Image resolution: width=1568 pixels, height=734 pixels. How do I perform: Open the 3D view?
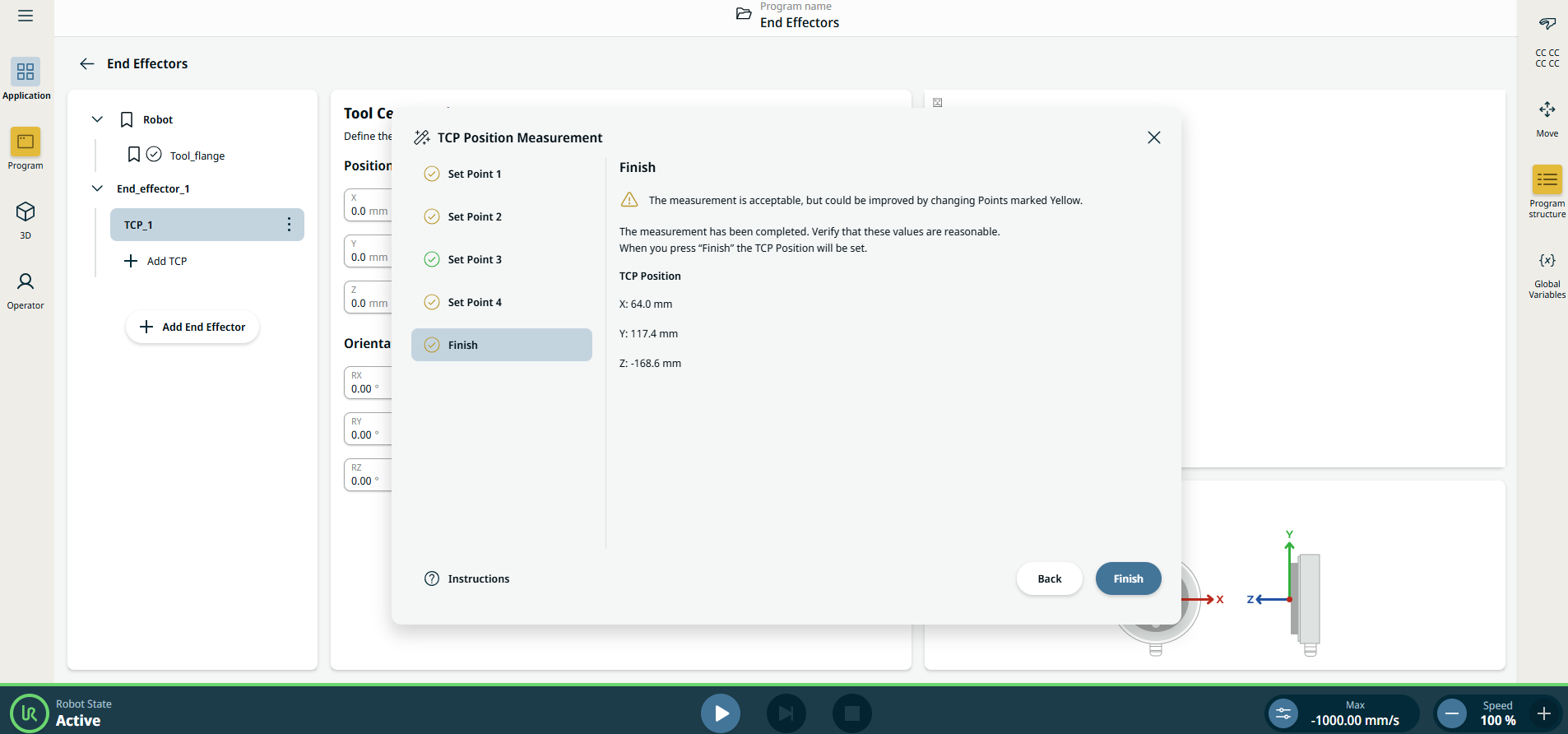pyautogui.click(x=26, y=219)
